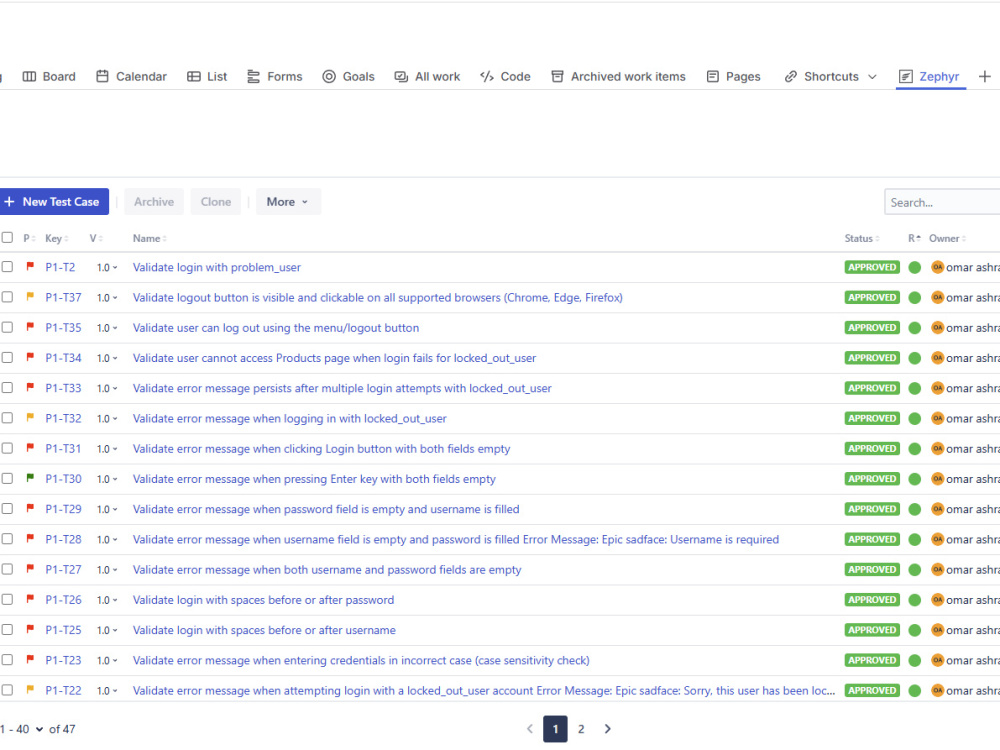1000x750 pixels.
Task: Open the Board tab
Action: coord(49,77)
